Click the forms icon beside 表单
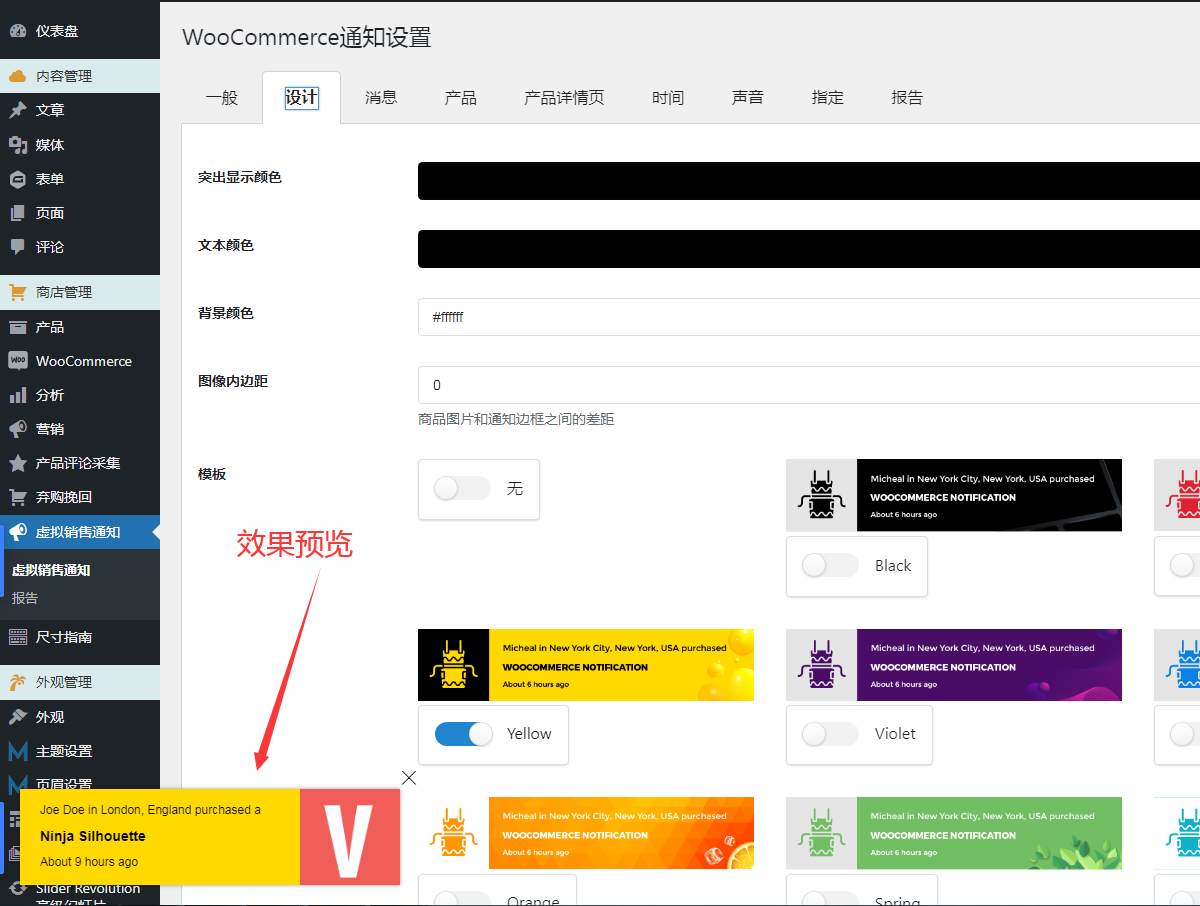Viewport: 1200px width, 906px height. click(x=17, y=179)
